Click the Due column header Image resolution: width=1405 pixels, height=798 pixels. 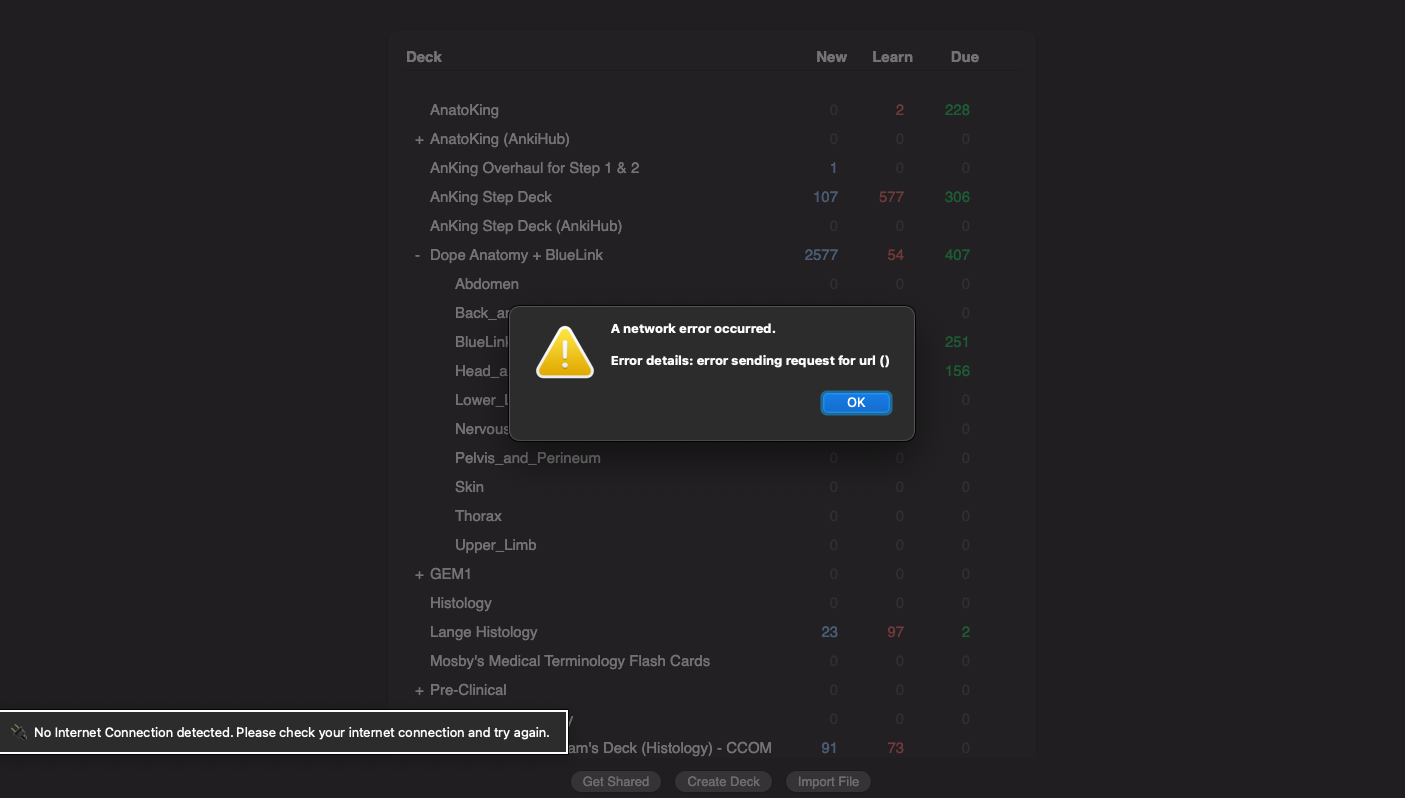964,57
